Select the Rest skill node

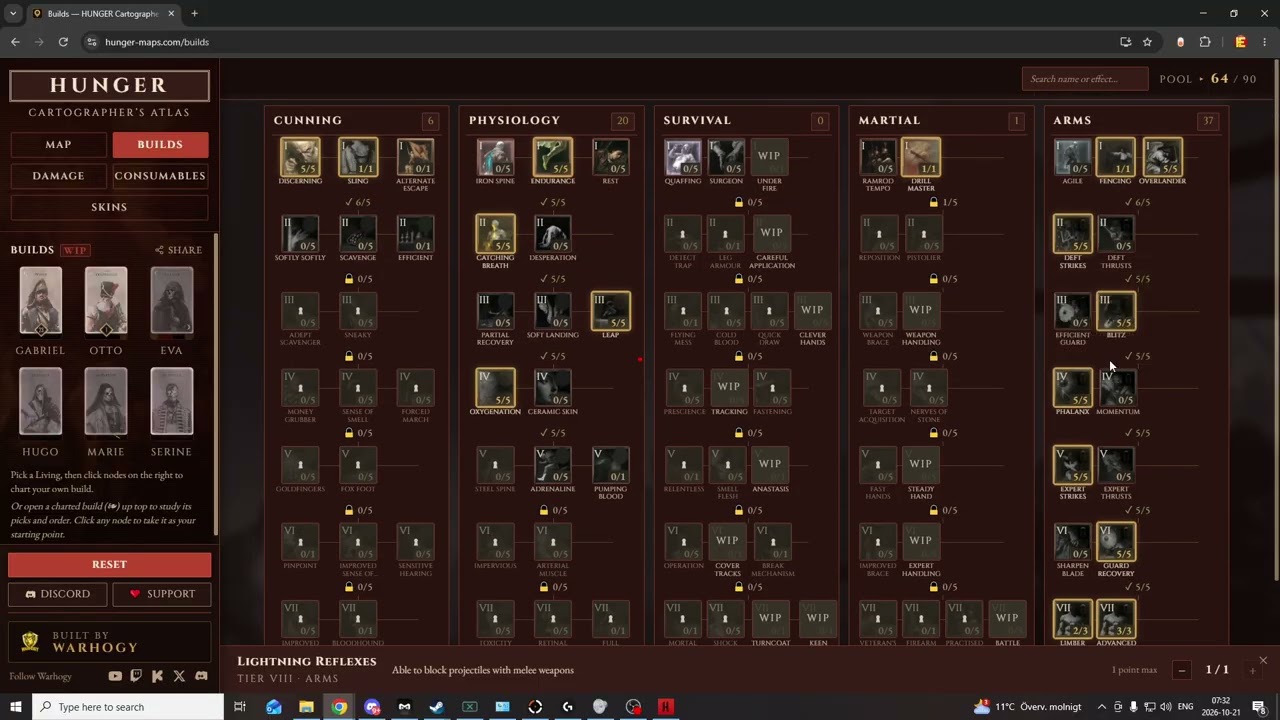click(x=610, y=157)
